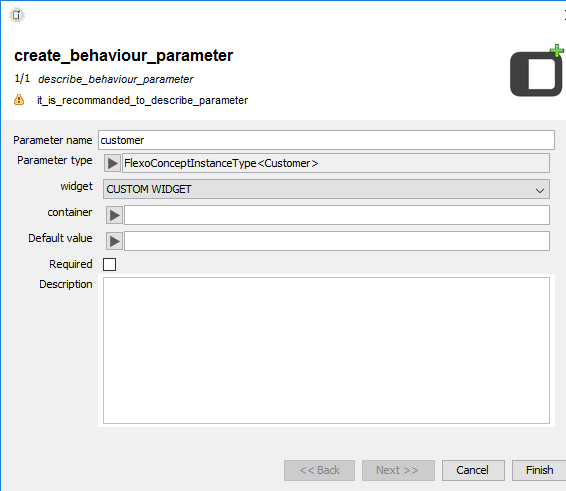Click the behaviour parameter icon with green plus

point(537,71)
